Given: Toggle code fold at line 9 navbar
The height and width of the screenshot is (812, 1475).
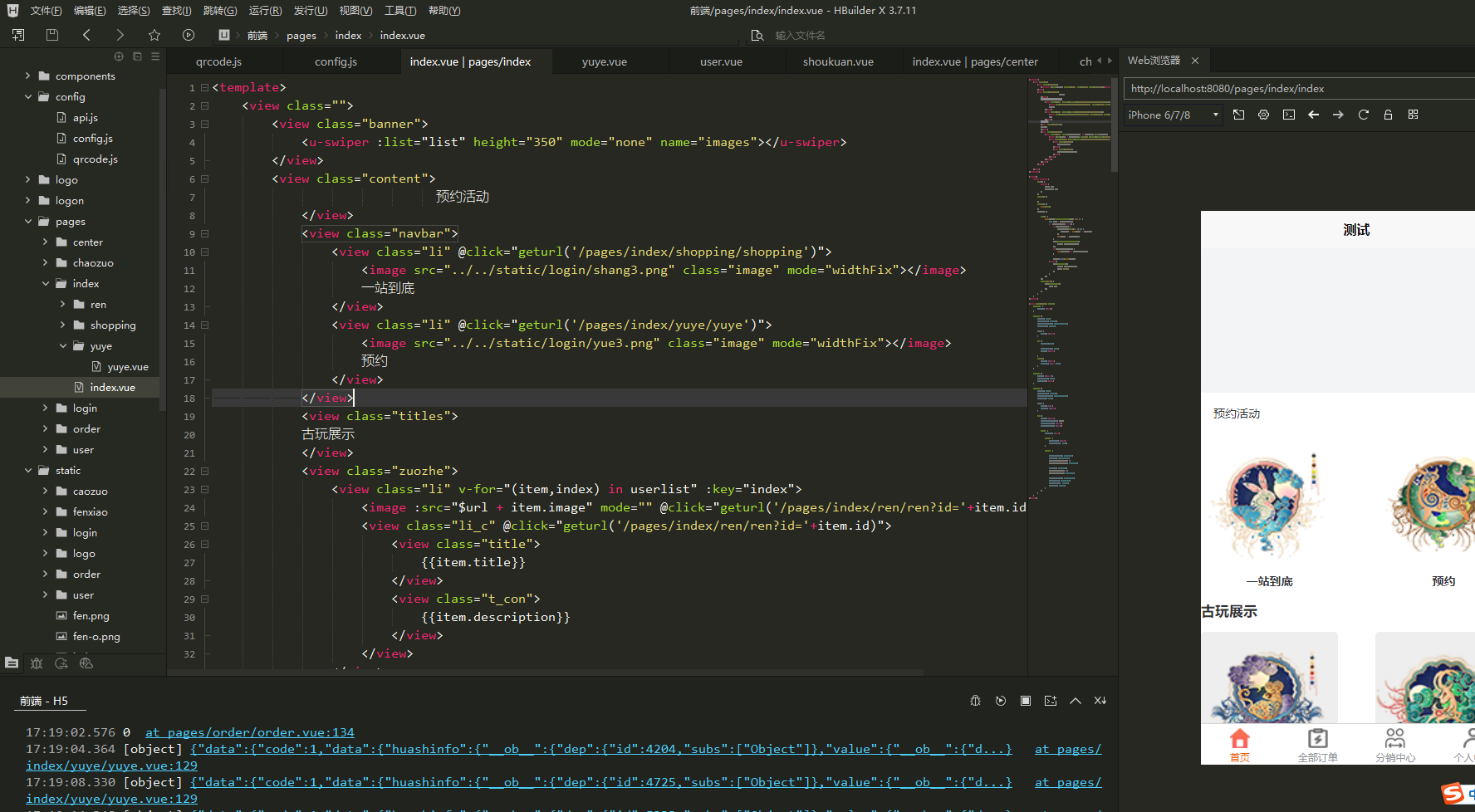Looking at the screenshot, I should click(x=204, y=234).
